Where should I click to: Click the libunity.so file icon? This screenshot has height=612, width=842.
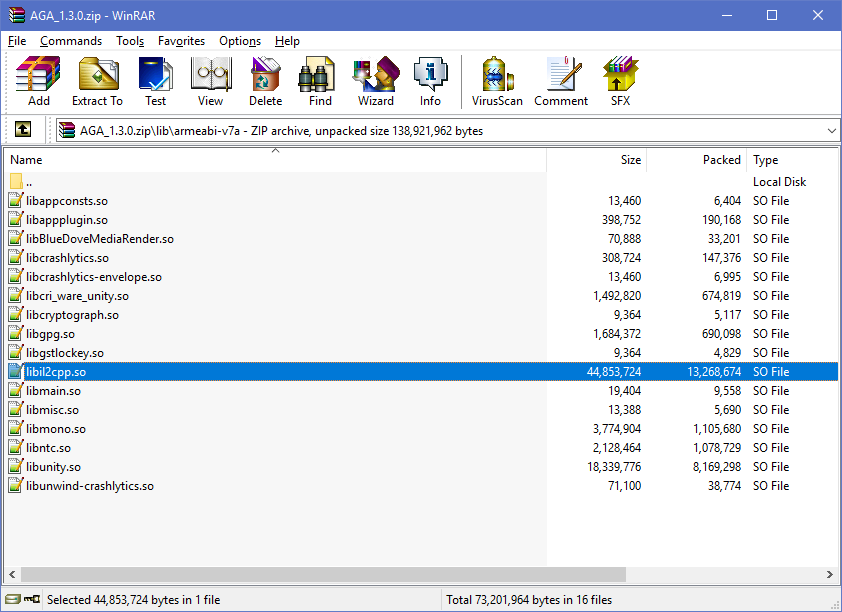16,467
